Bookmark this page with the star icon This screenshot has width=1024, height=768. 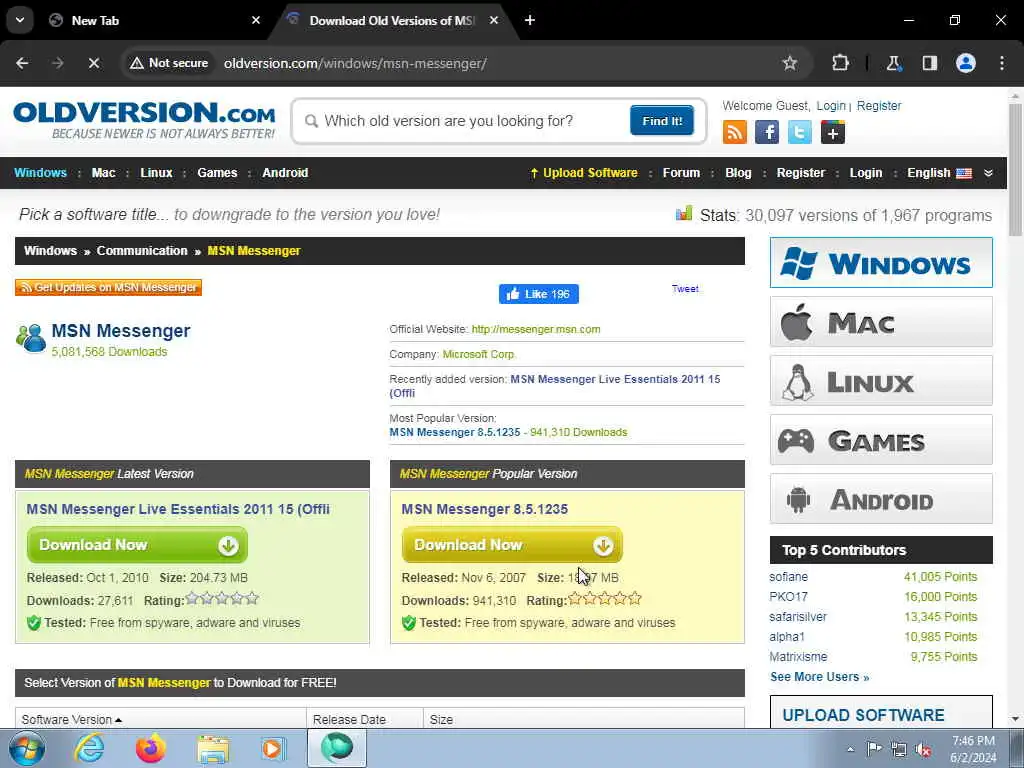click(x=790, y=63)
